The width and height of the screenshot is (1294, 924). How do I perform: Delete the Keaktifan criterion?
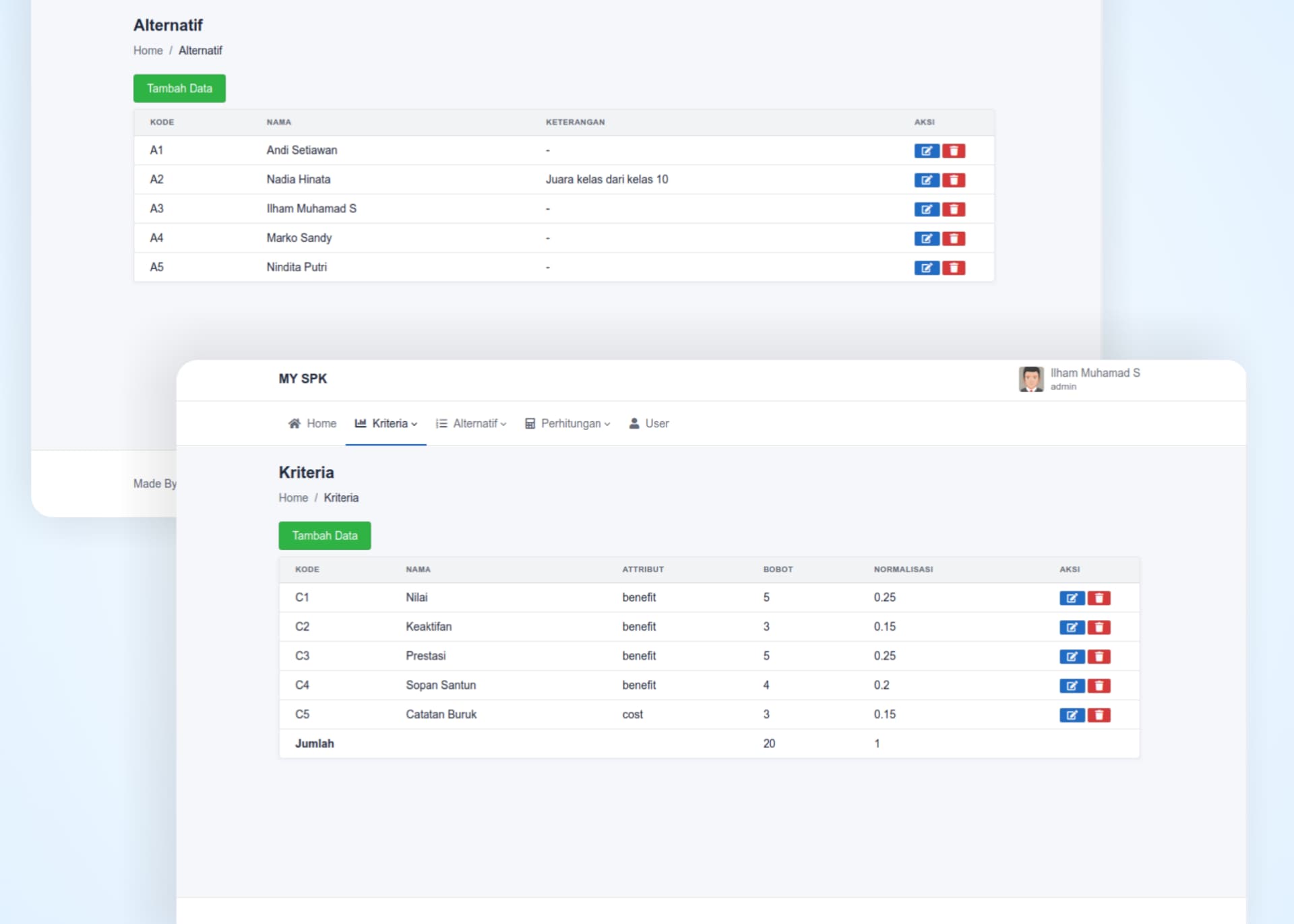pyautogui.click(x=1099, y=627)
